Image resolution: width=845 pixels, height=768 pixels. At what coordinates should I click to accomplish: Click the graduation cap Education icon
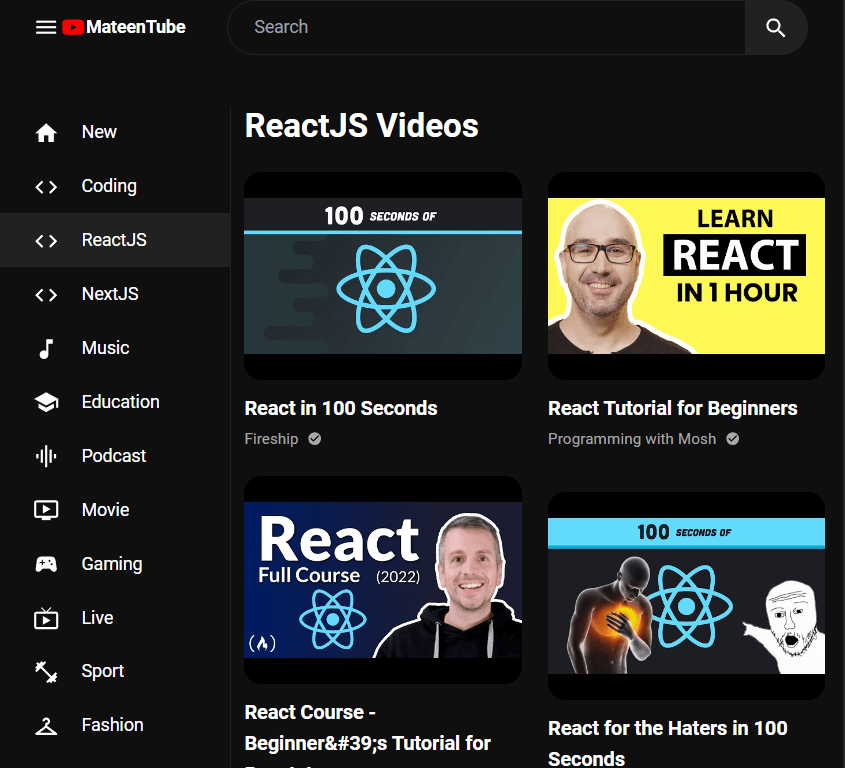[46, 402]
